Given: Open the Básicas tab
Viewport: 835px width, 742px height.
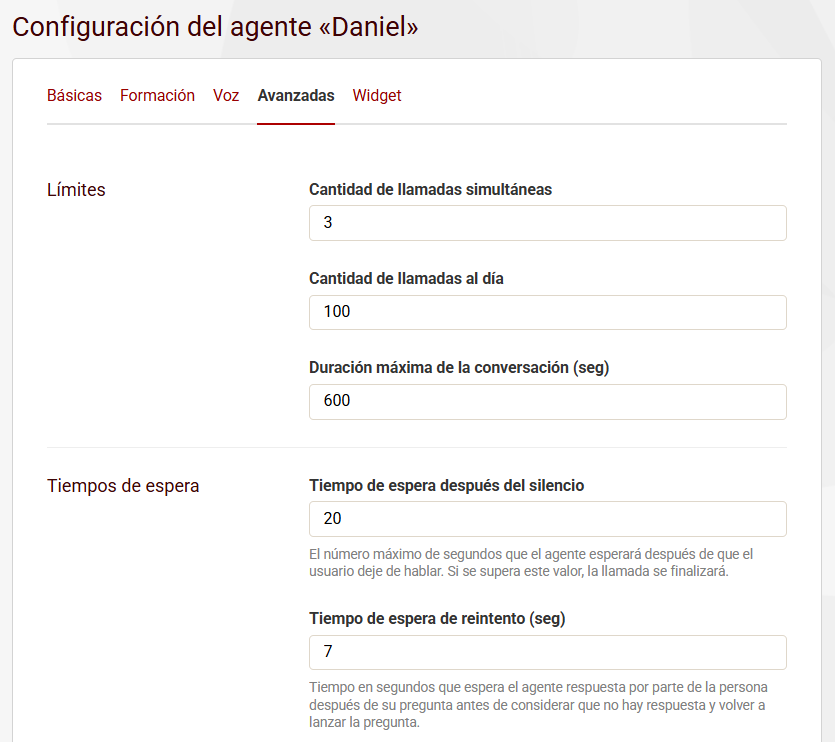Looking at the screenshot, I should (74, 96).
